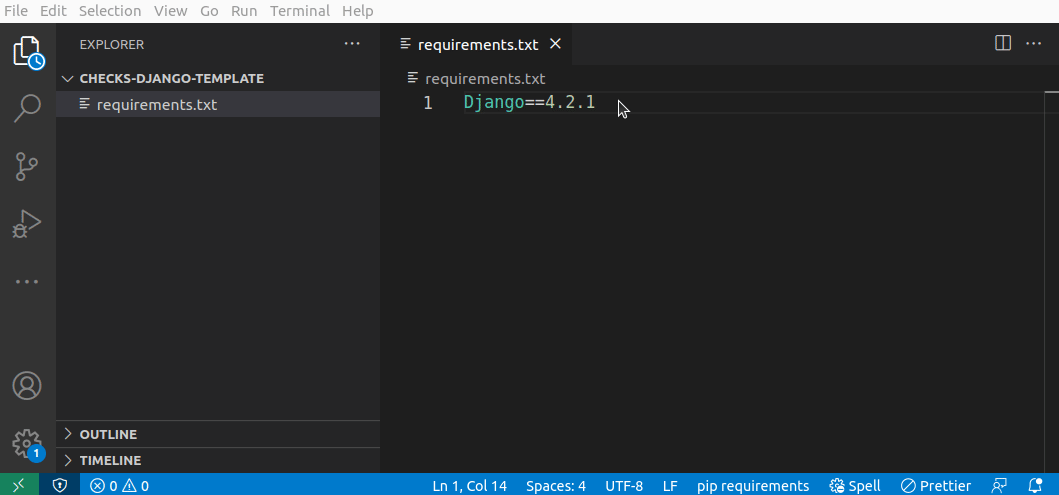
Task: Expand the OUTLINE section
Action: (x=108, y=434)
